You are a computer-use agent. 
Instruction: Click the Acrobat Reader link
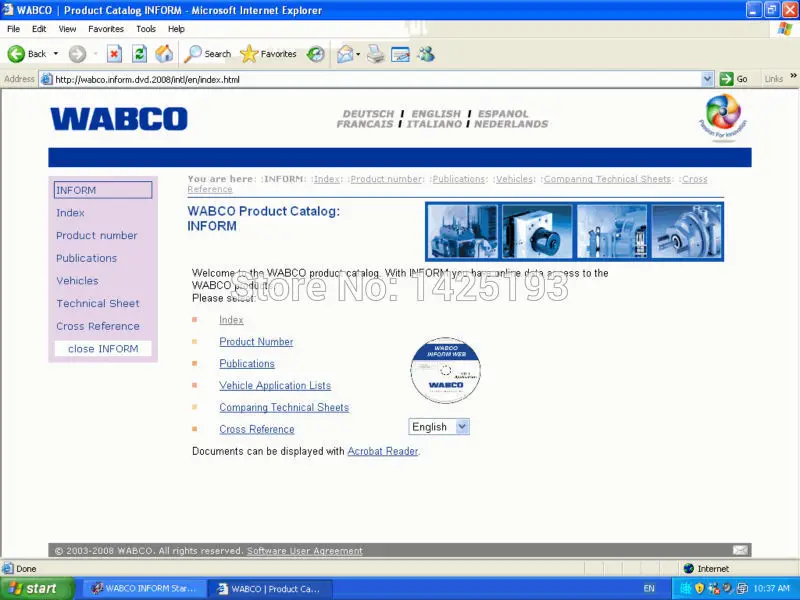click(x=383, y=451)
